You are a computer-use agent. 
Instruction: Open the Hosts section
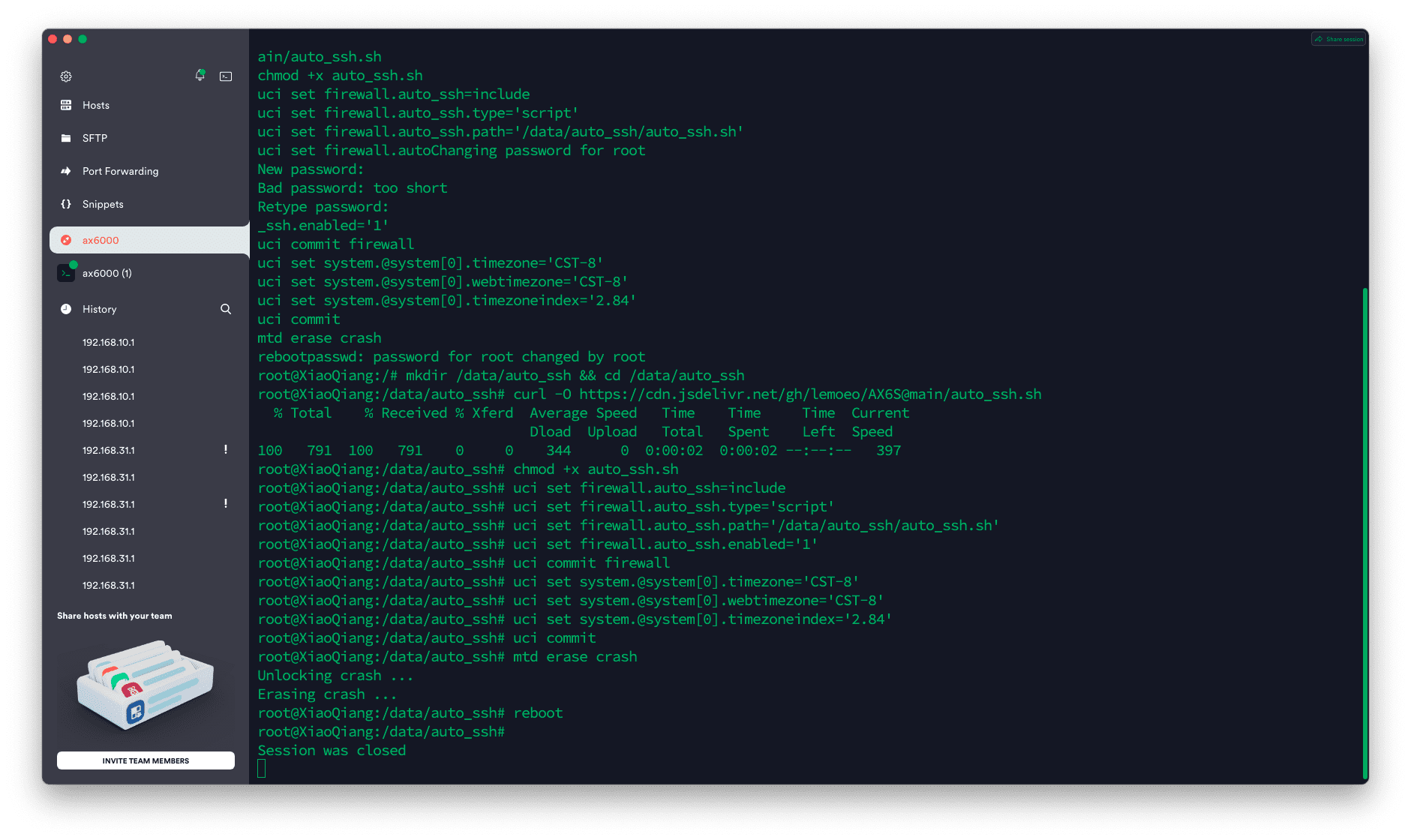96,105
